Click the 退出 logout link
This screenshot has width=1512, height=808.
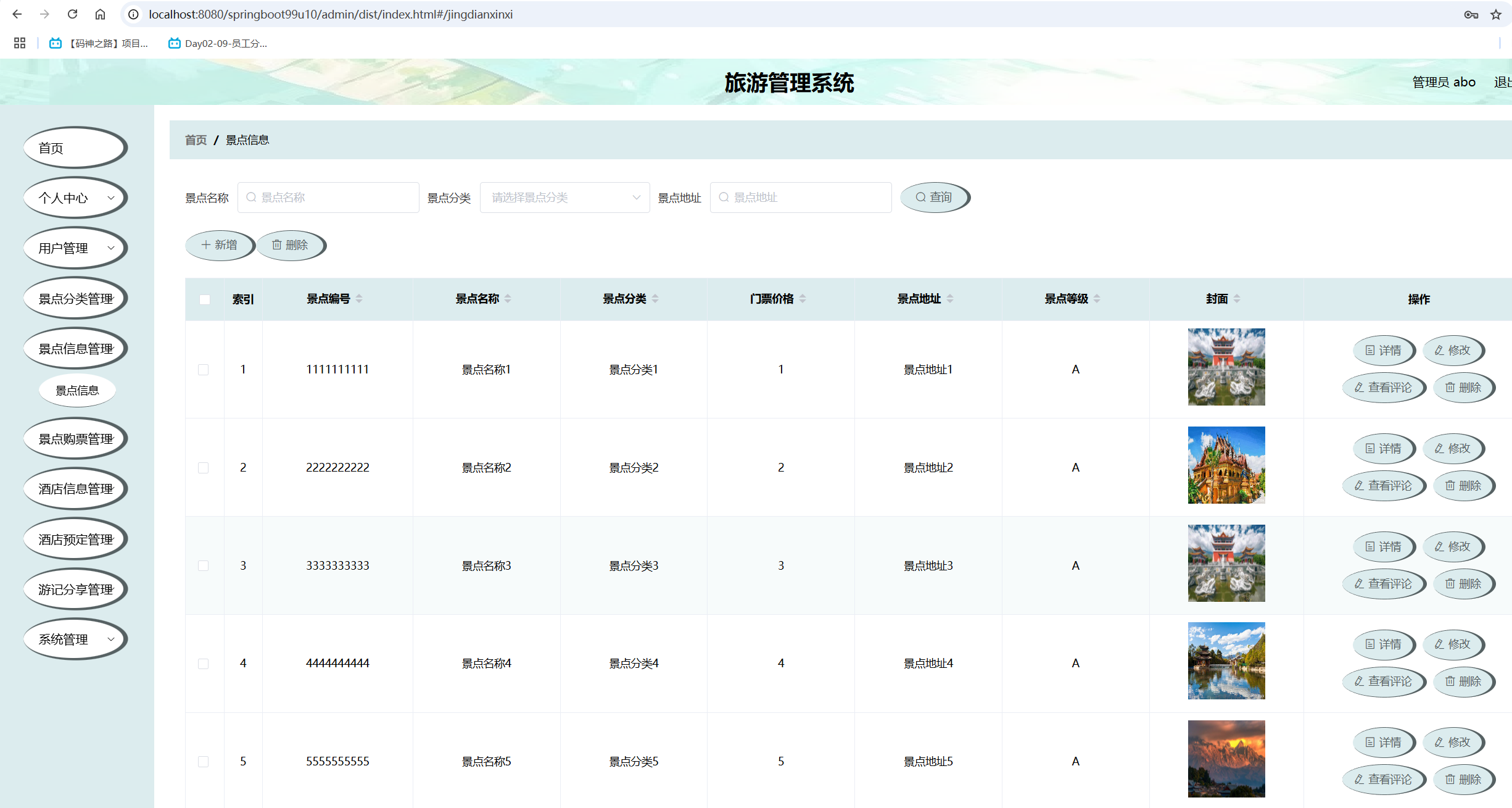(x=1503, y=82)
